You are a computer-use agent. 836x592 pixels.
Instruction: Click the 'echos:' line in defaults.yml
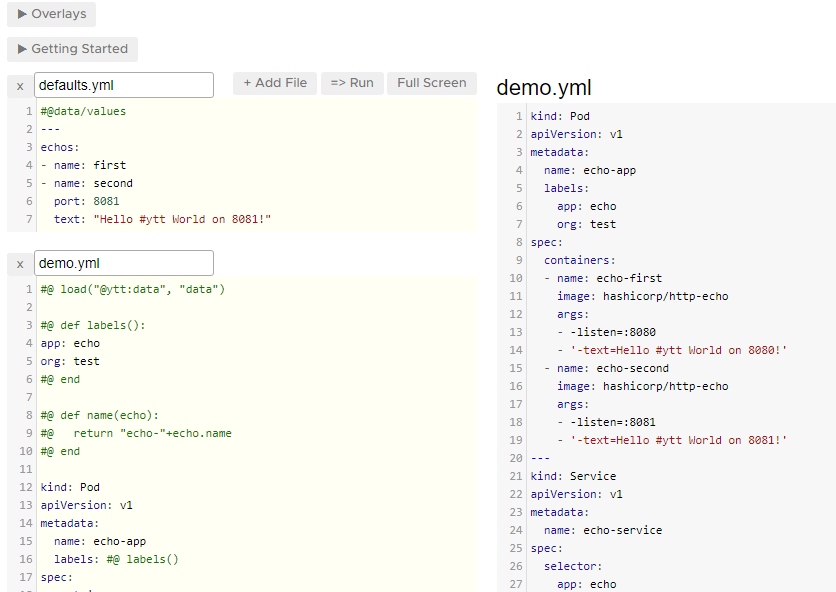tap(60, 147)
